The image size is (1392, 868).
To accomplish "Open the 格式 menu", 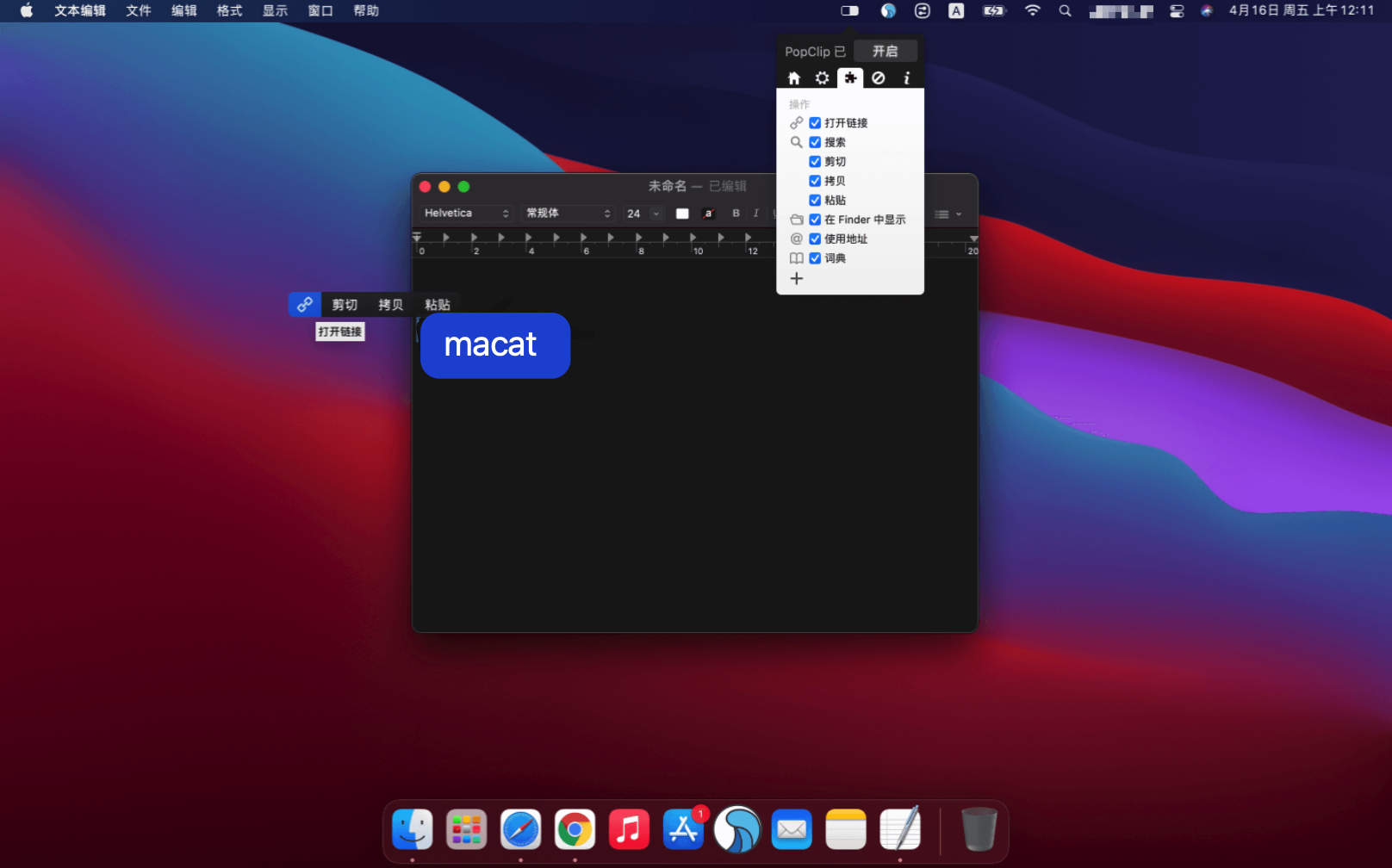I will (x=229, y=11).
